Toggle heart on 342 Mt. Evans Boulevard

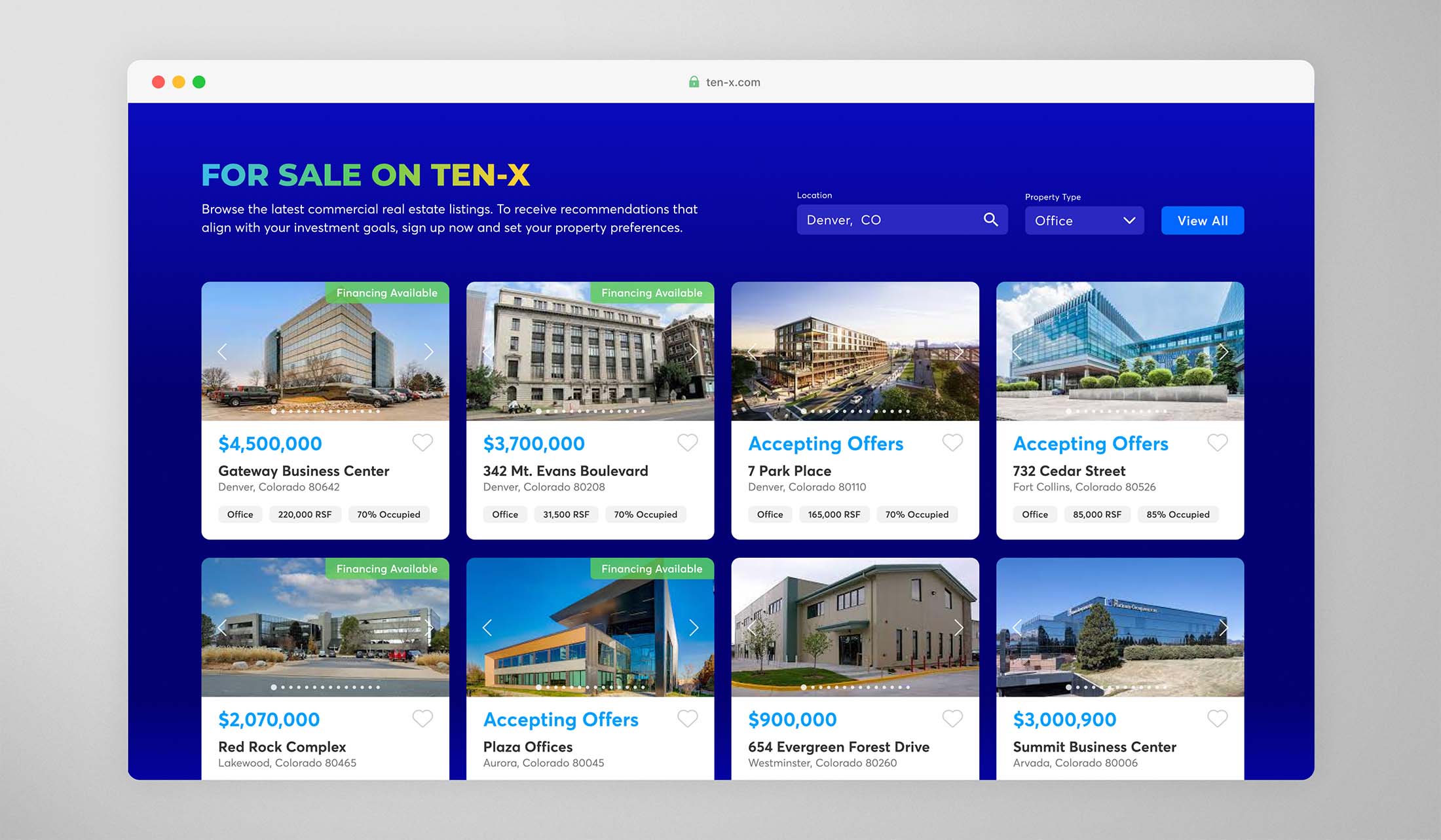(x=687, y=443)
